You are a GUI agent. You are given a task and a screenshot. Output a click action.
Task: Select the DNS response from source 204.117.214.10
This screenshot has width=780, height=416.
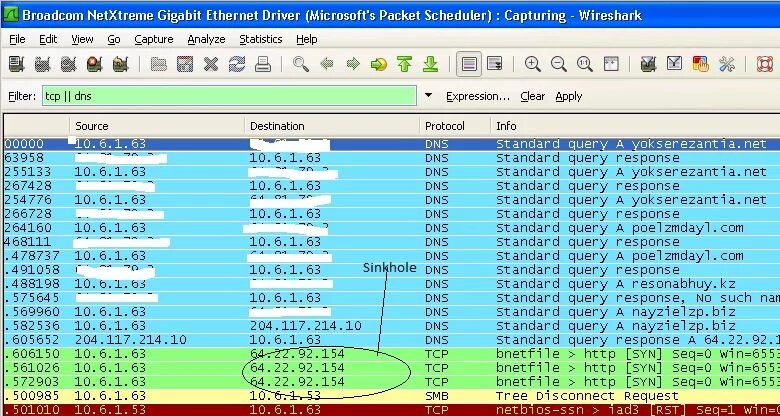point(392,340)
